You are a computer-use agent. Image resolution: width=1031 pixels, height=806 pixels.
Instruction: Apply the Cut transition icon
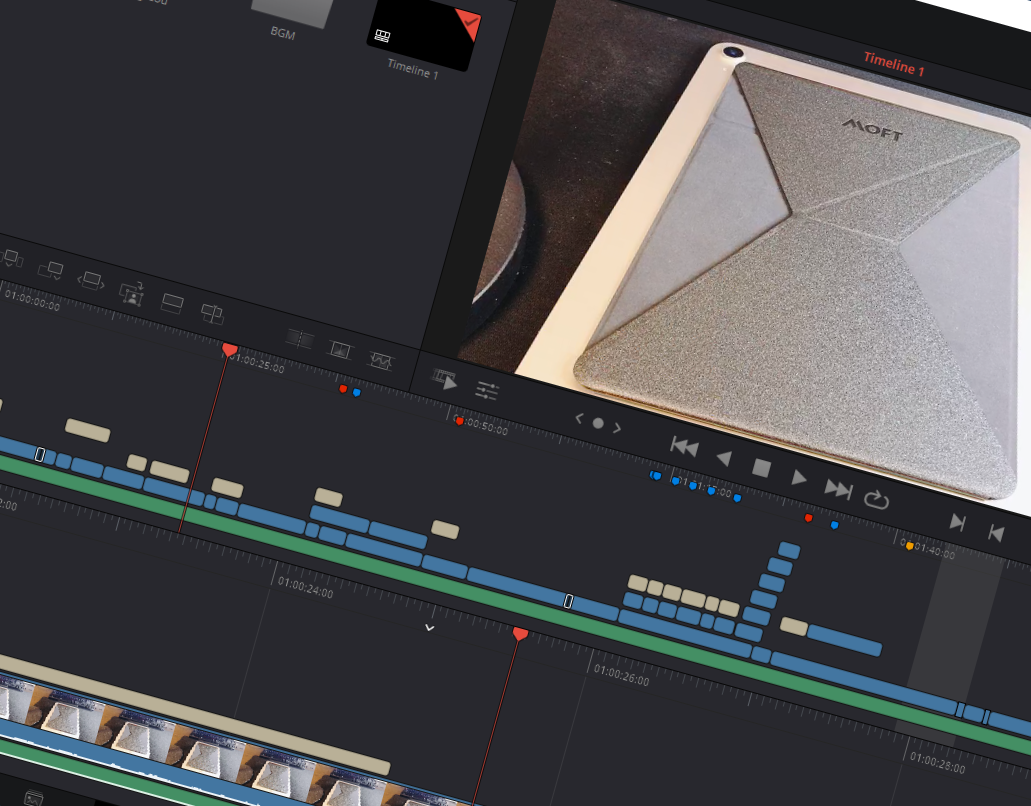(x=300, y=339)
